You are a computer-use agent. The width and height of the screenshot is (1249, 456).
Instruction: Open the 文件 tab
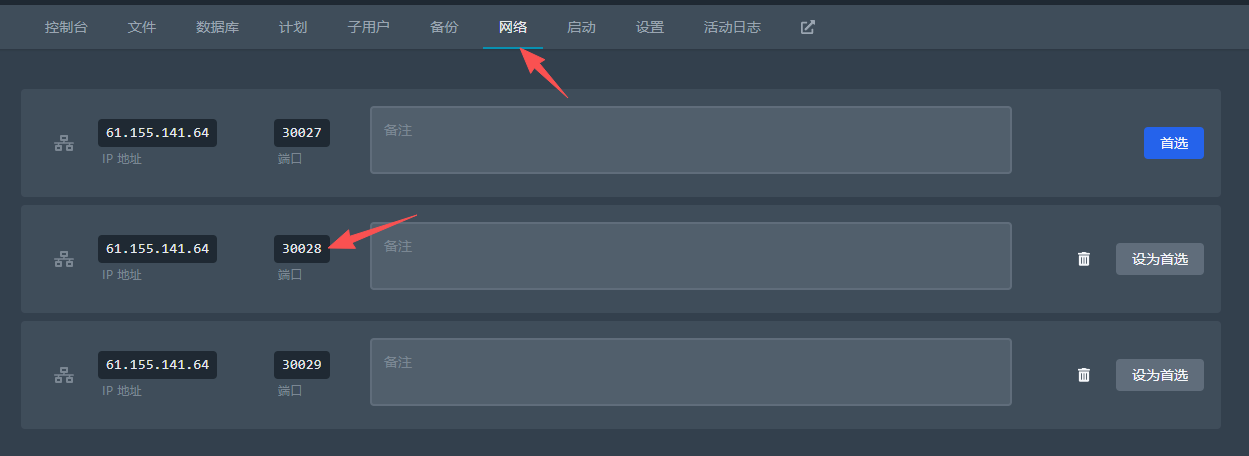tap(142, 27)
